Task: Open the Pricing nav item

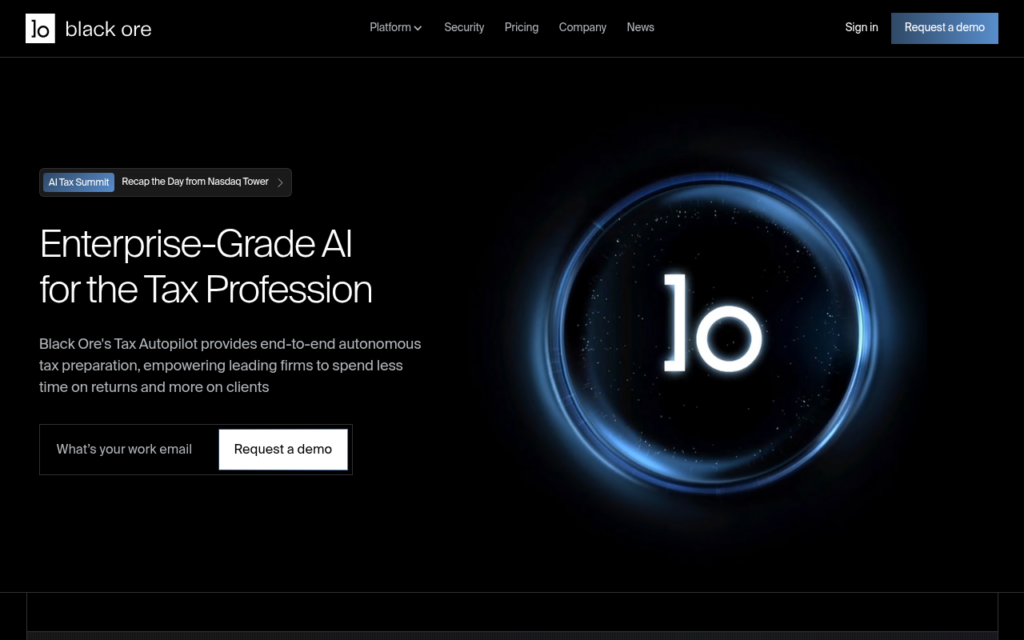Action: 521,27
